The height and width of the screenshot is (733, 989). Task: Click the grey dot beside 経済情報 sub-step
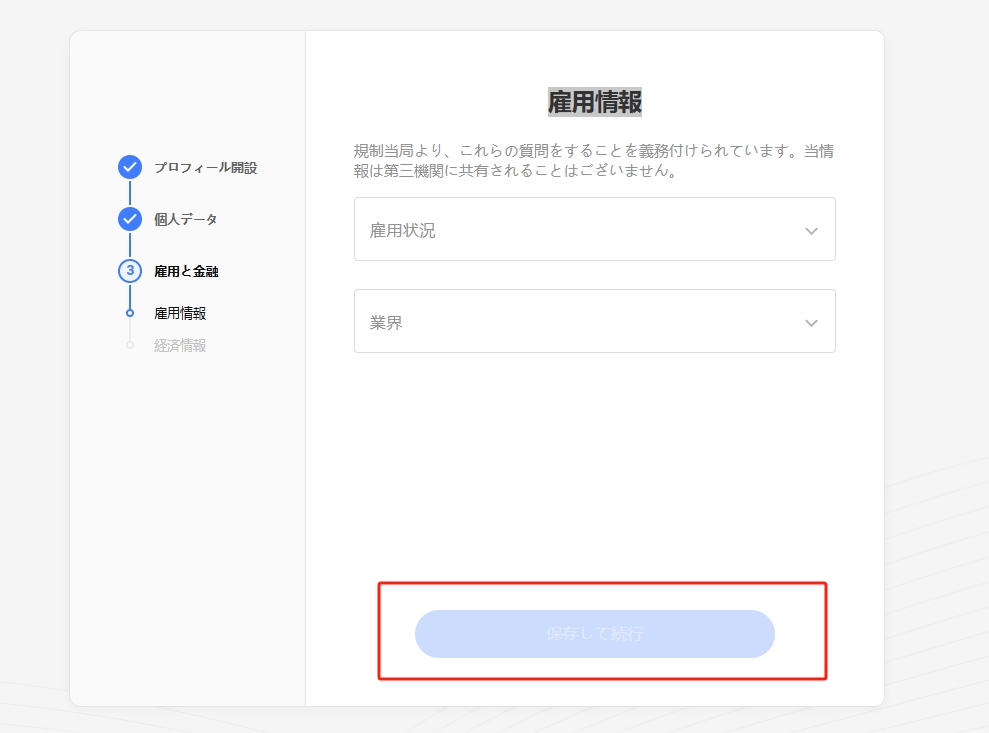(x=130, y=345)
